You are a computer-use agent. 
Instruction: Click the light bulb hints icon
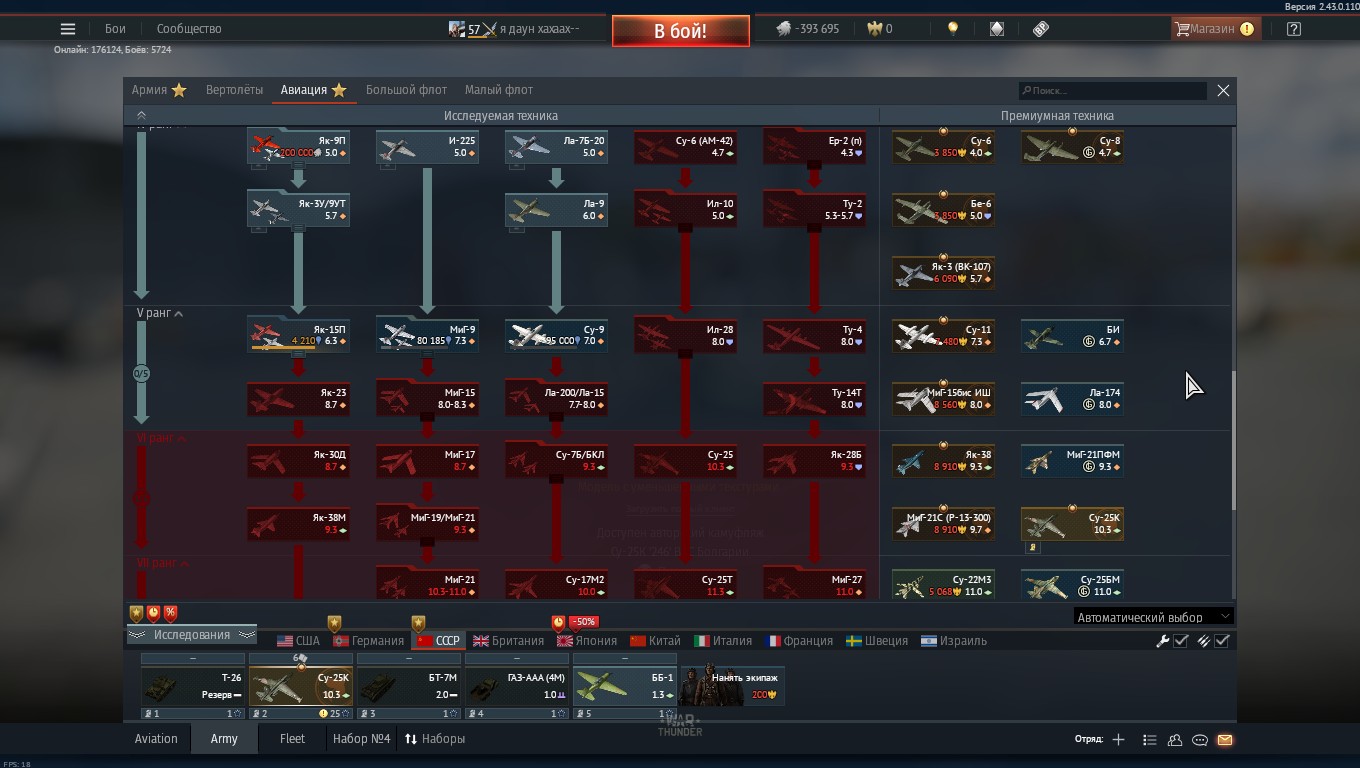click(953, 29)
